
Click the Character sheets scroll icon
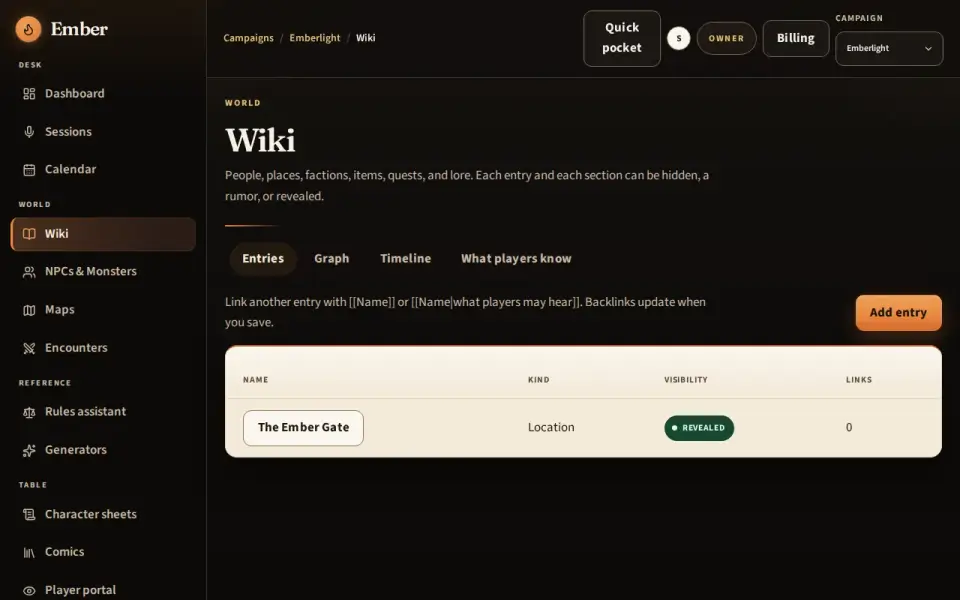click(29, 514)
